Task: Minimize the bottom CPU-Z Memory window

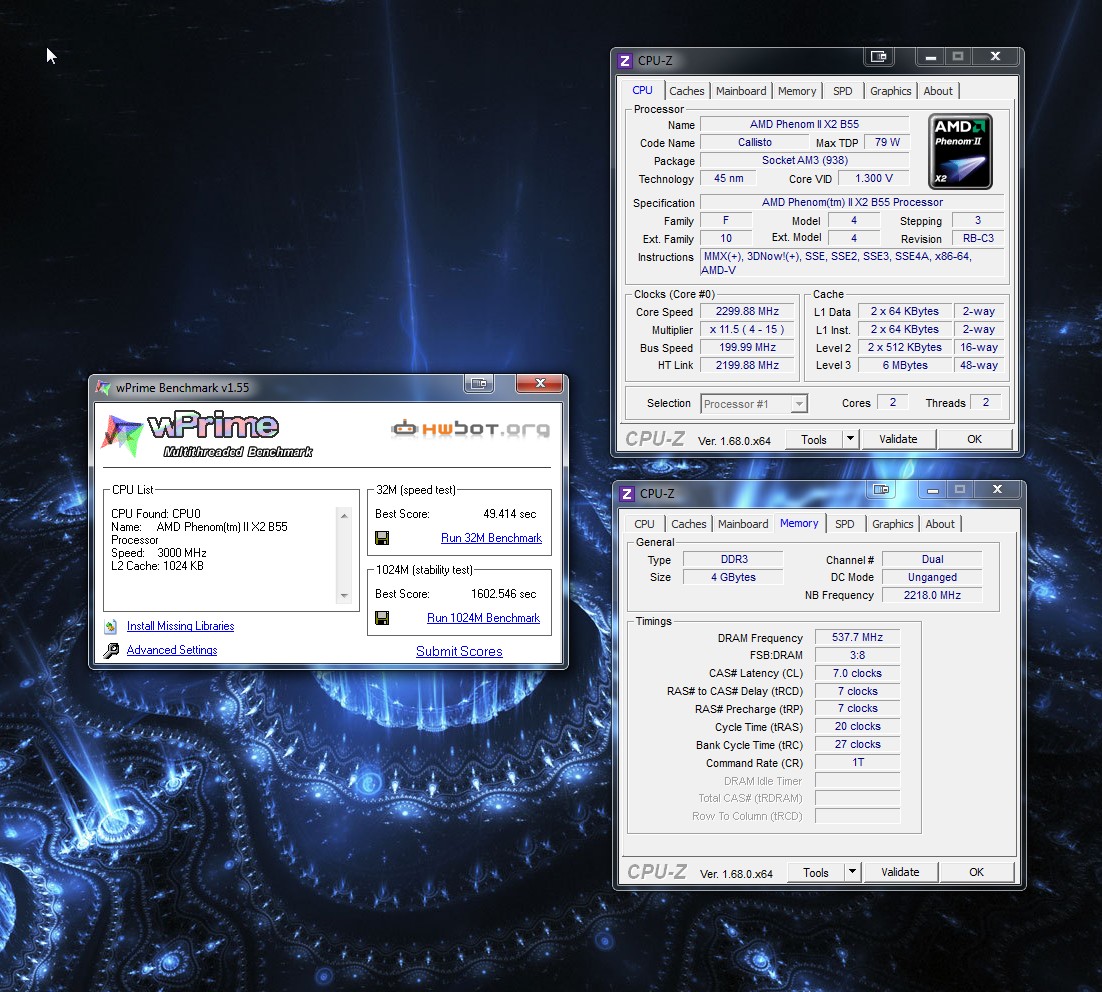Action: tap(933, 490)
